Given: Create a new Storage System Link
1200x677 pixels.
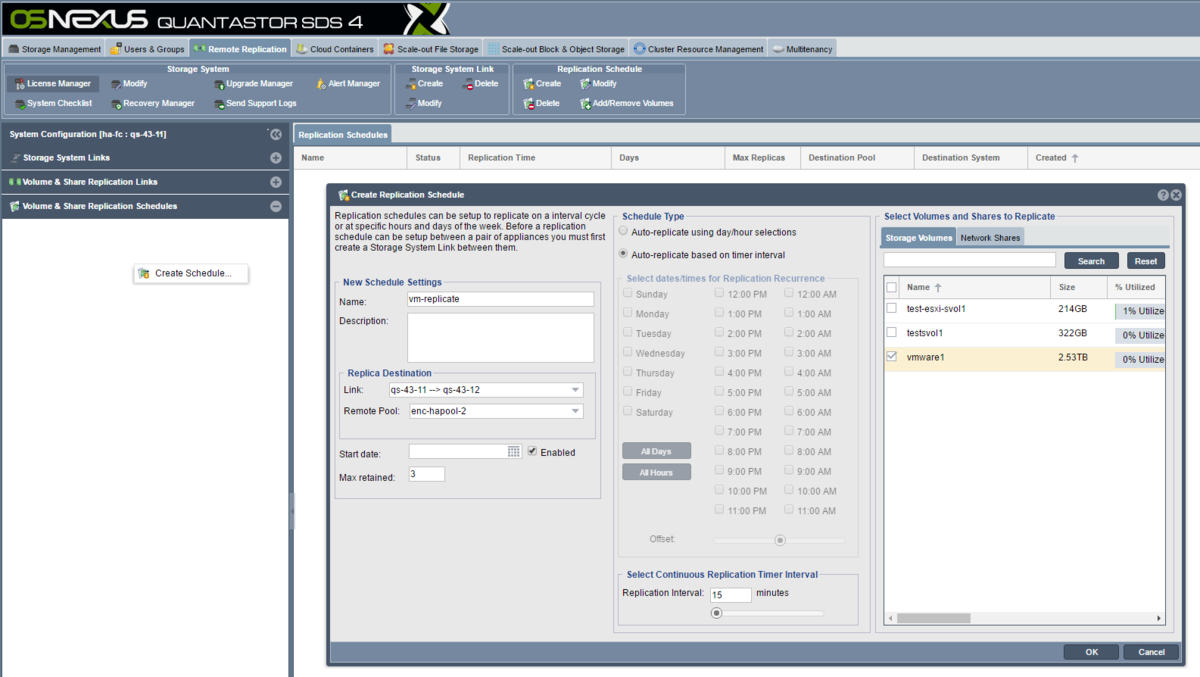Looking at the screenshot, I should (424, 84).
